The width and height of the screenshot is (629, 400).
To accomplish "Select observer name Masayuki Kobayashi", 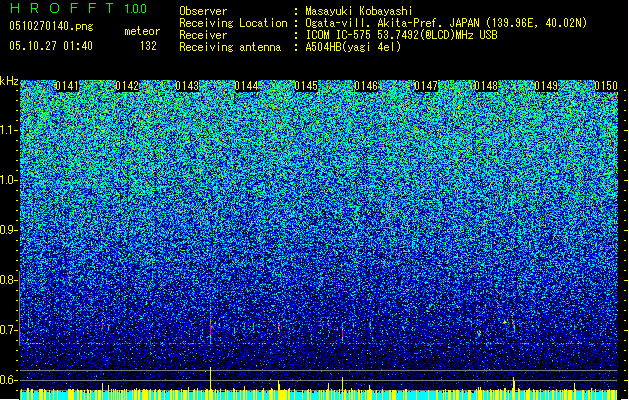I will pos(359,11).
